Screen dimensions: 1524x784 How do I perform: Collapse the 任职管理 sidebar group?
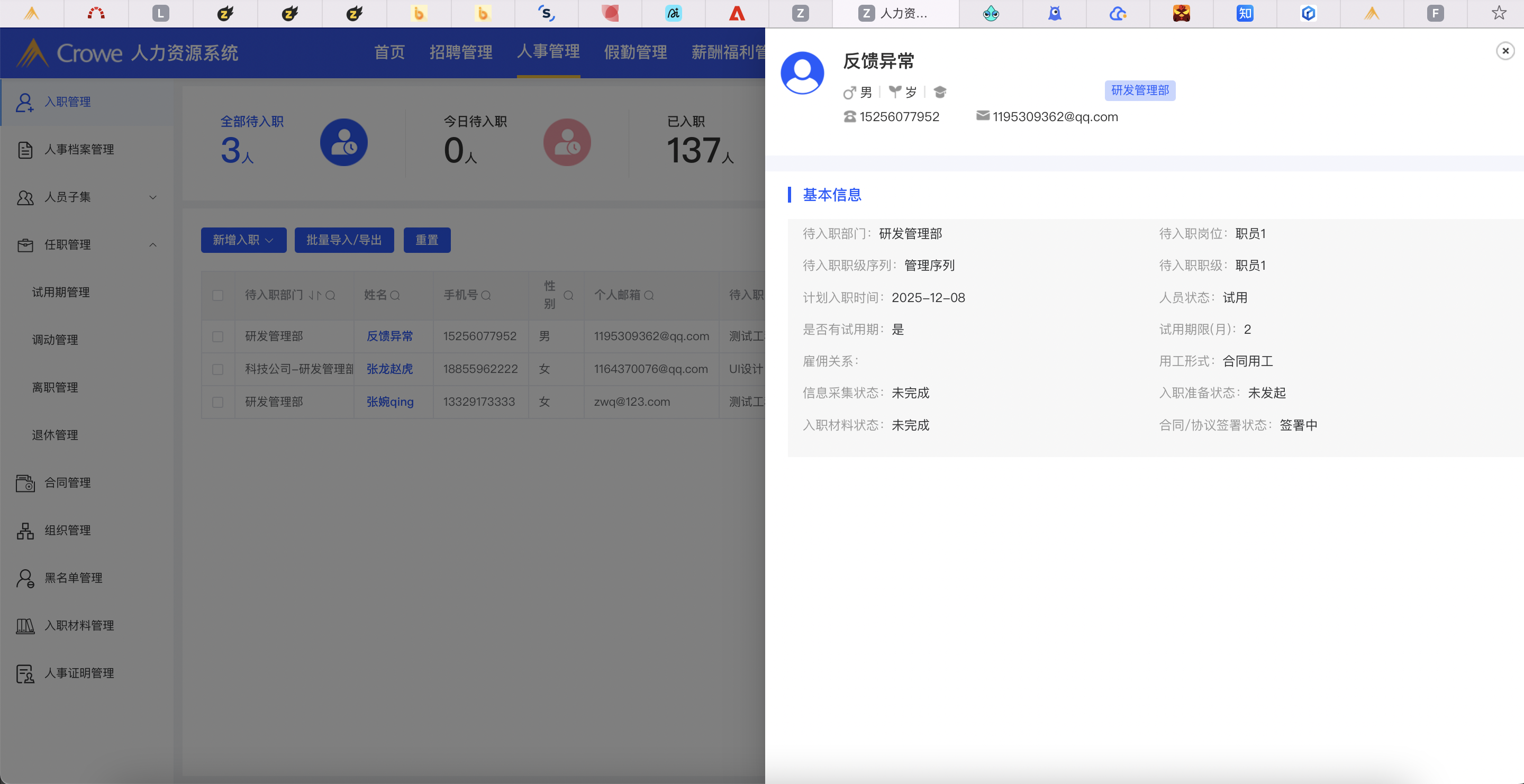152,245
